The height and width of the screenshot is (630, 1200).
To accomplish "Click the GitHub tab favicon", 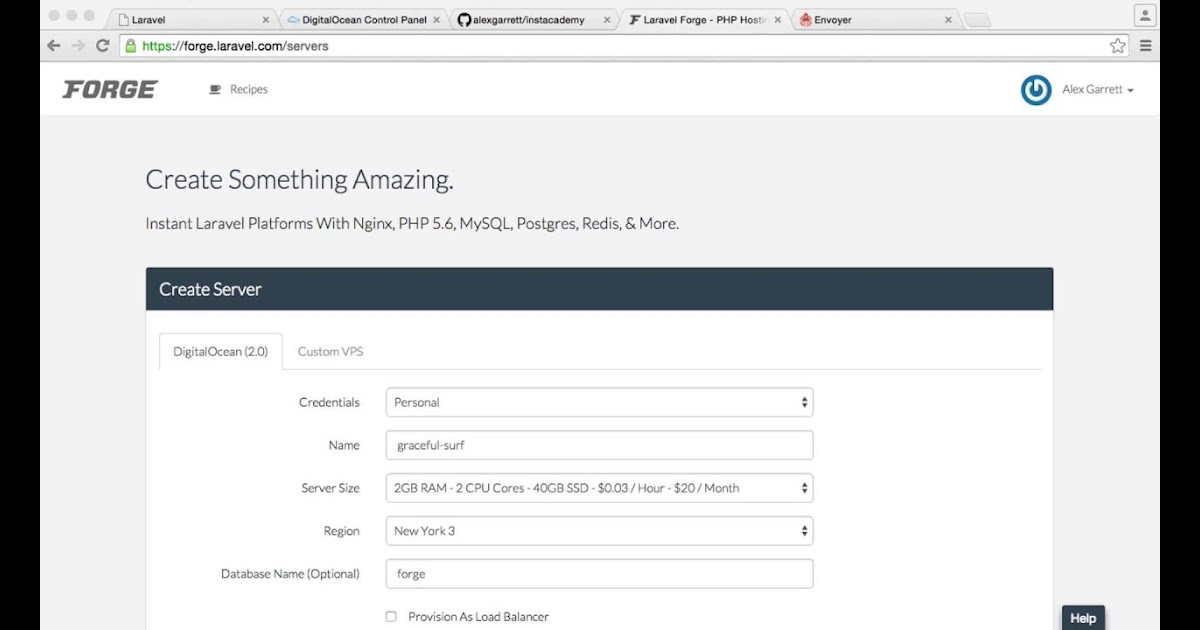I will 464,19.
